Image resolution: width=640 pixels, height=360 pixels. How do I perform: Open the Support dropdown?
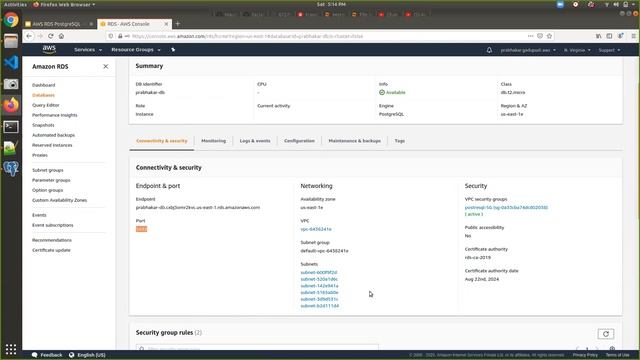(609, 50)
